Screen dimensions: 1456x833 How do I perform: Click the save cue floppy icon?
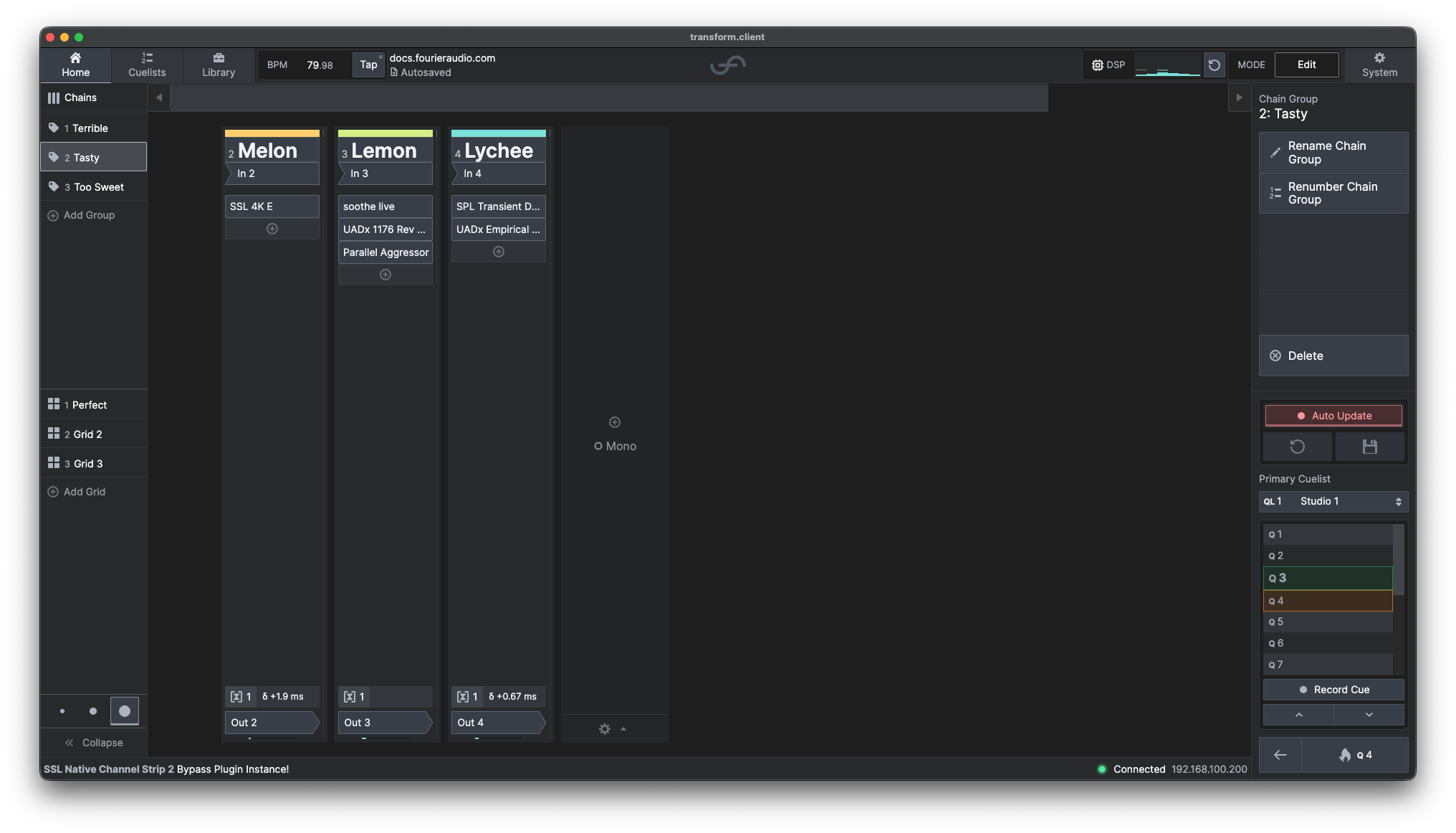[1369, 447]
